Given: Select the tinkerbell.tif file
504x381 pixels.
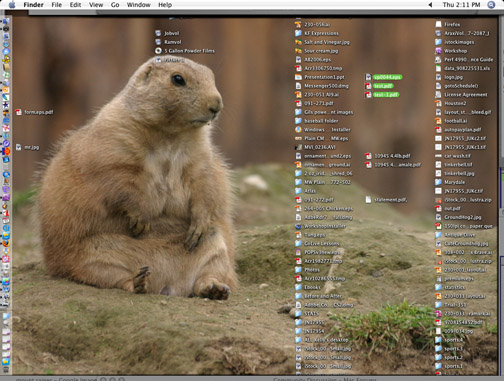Looking at the screenshot, I should coord(438,165).
